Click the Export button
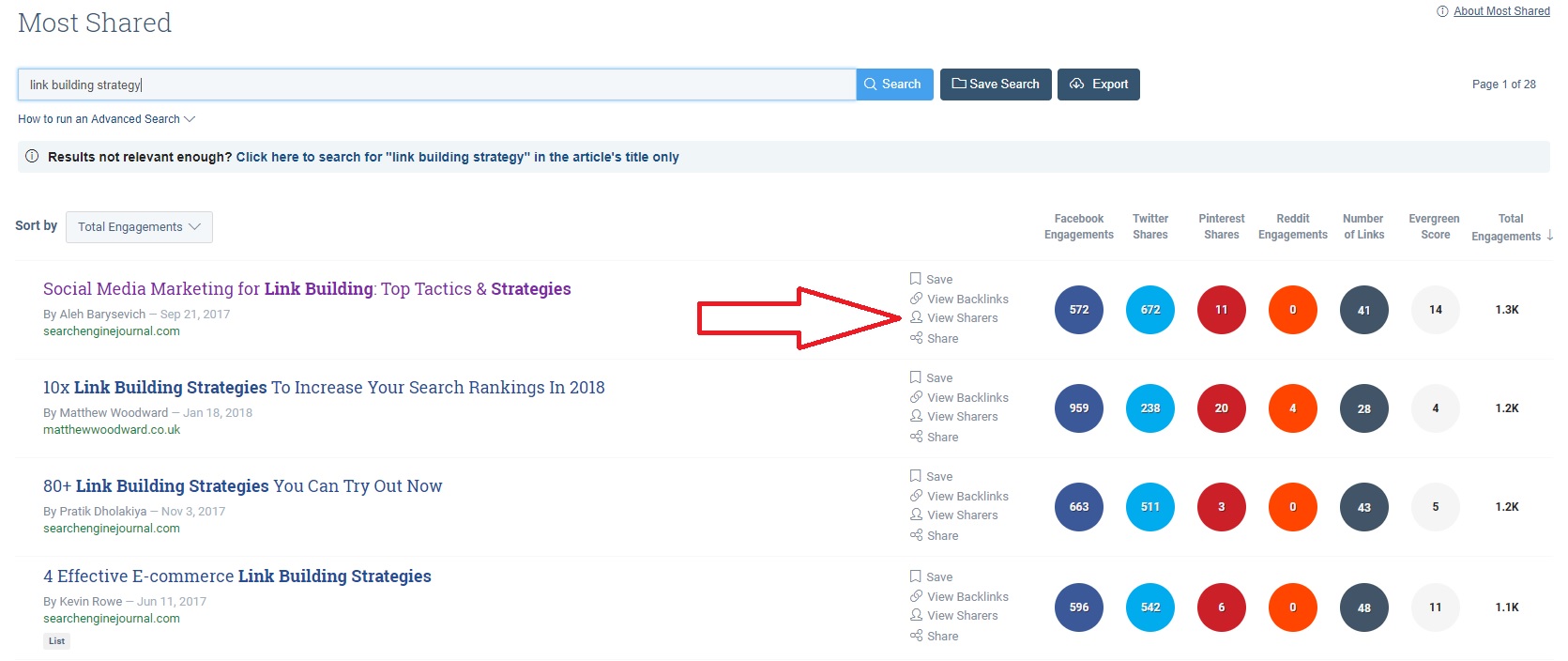This screenshot has height=661, width=1568. [x=1099, y=85]
